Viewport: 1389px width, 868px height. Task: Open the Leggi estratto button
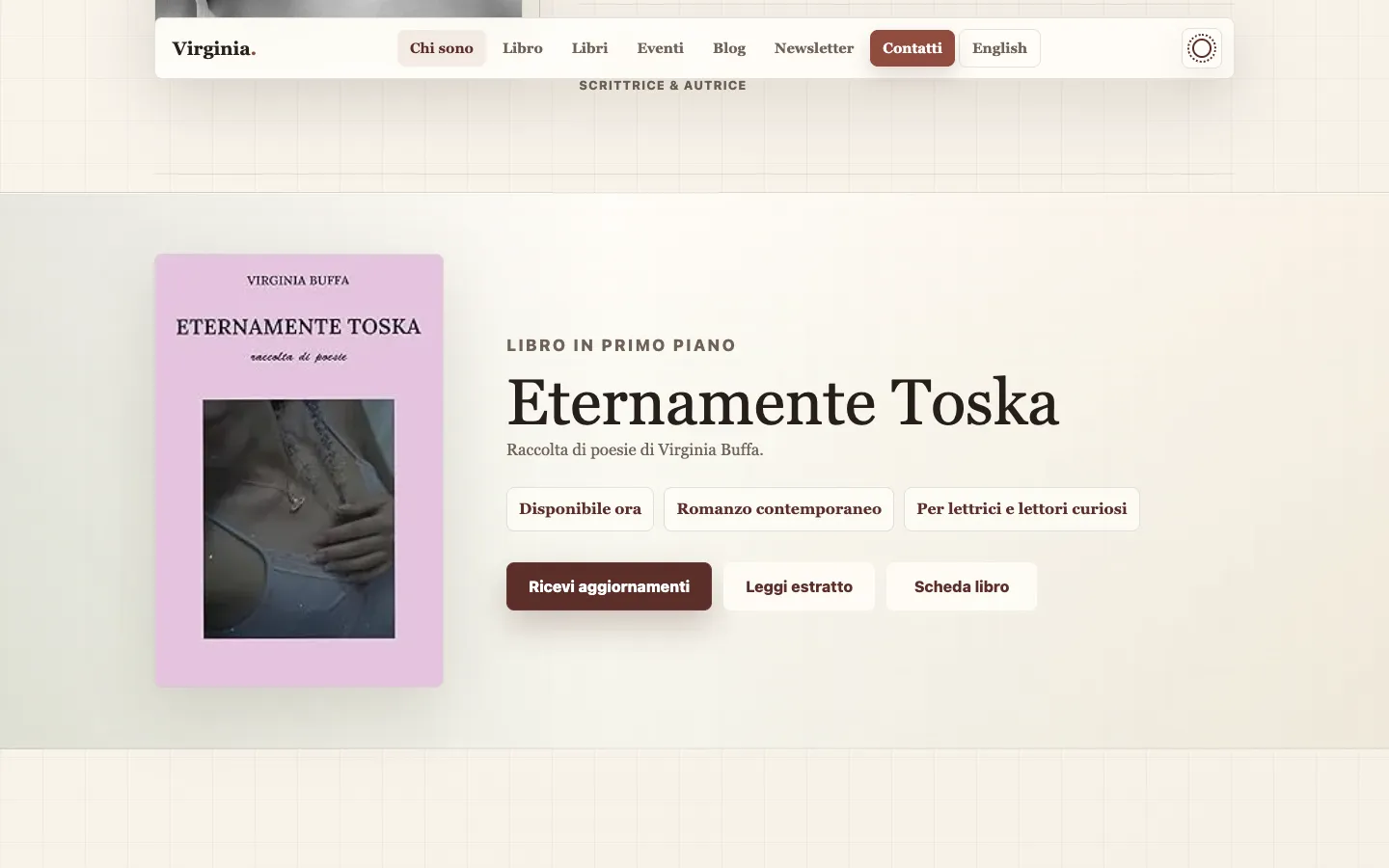point(799,586)
